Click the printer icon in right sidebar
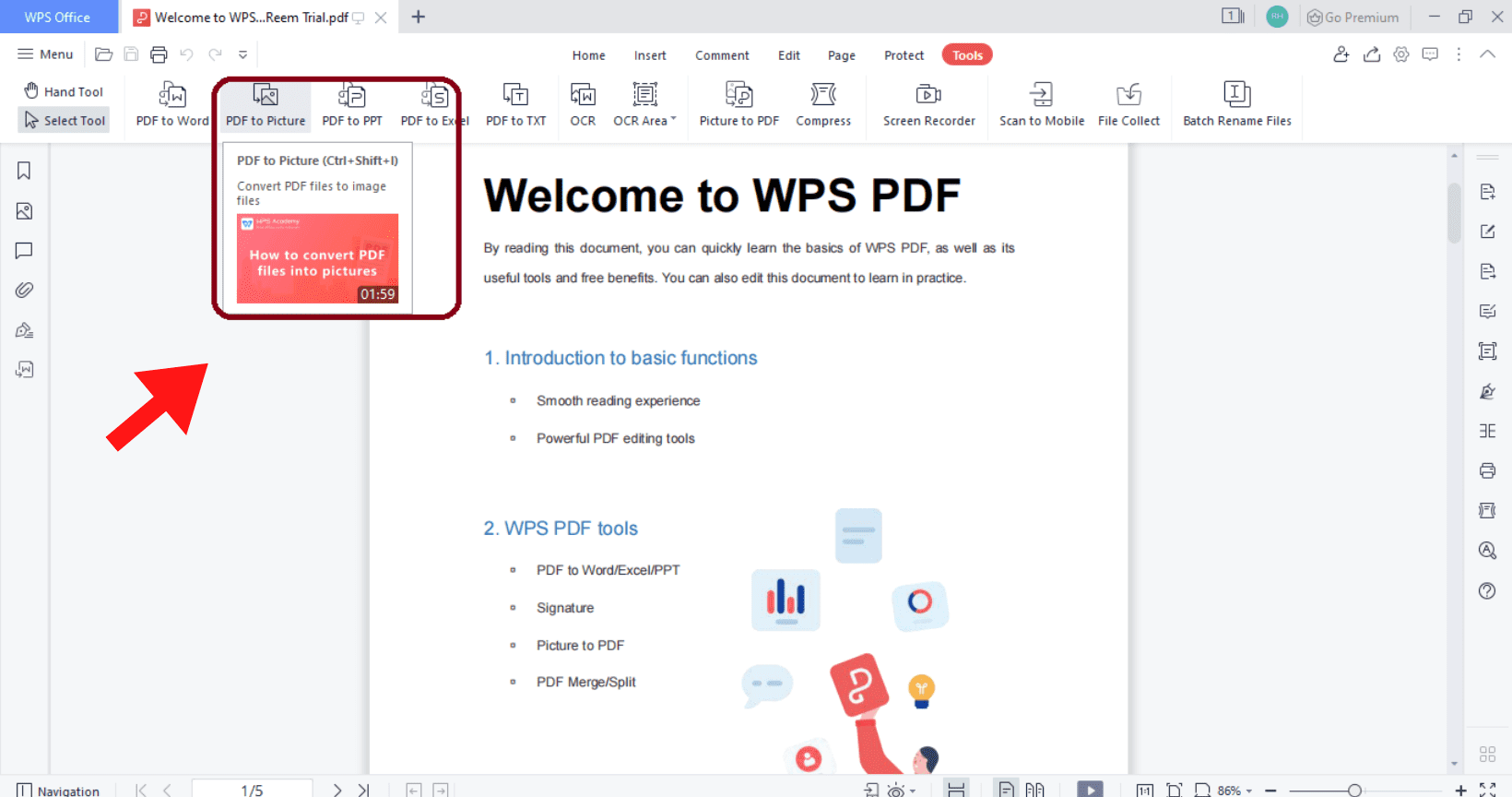1512x797 pixels. pos(1487,470)
